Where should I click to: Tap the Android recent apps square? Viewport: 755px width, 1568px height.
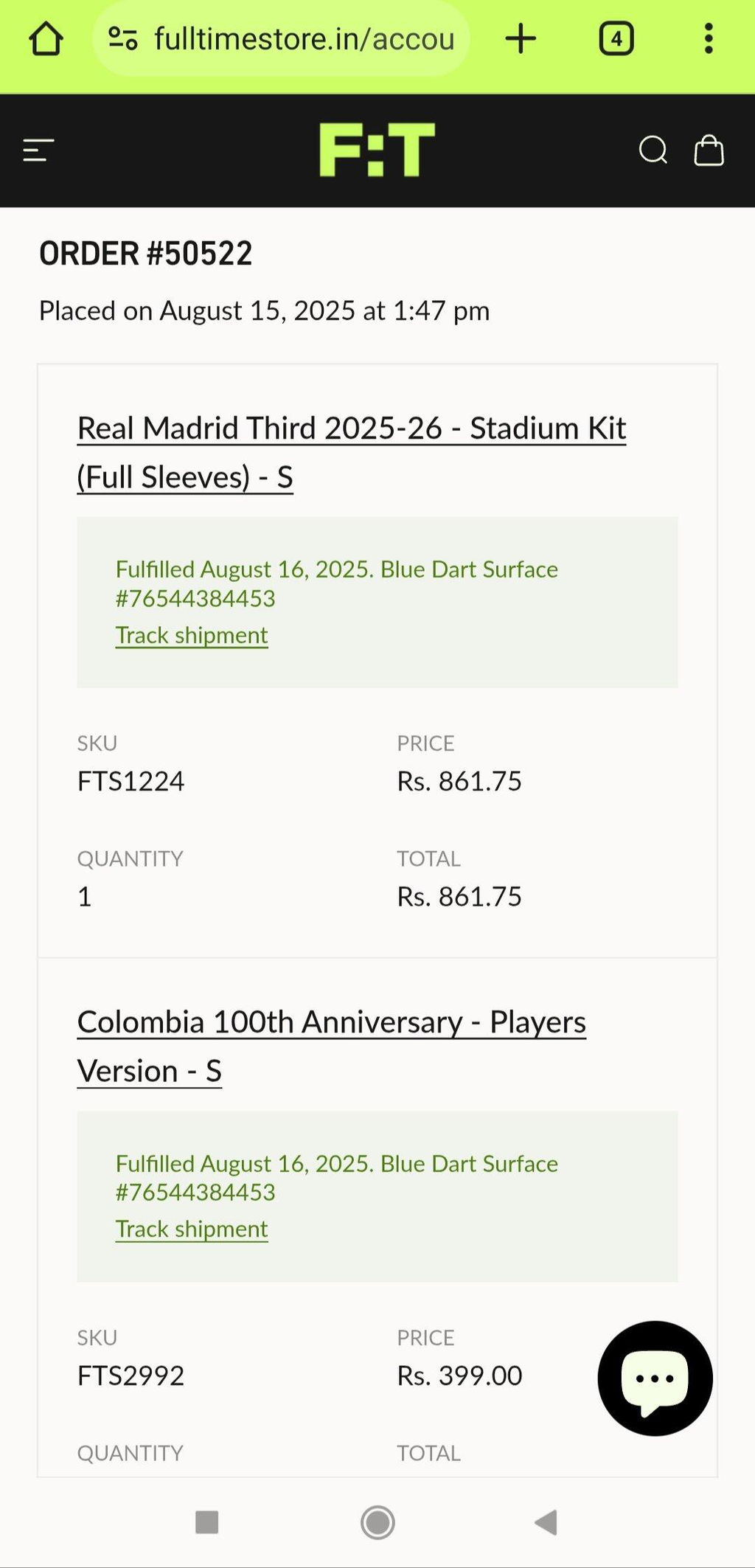coord(207,1522)
